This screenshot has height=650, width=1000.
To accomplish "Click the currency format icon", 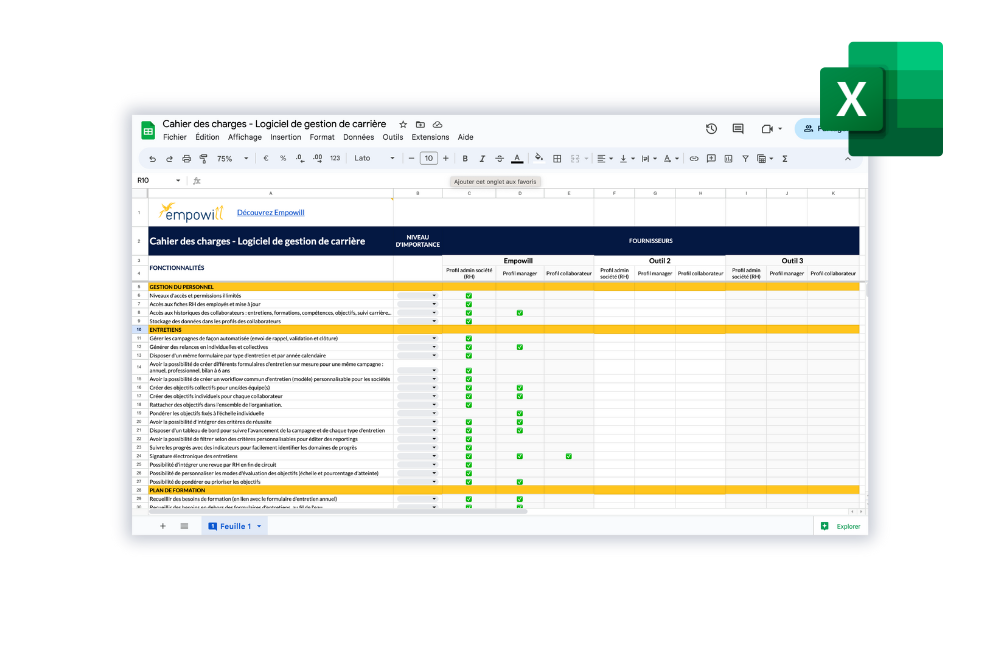I will 266,158.
